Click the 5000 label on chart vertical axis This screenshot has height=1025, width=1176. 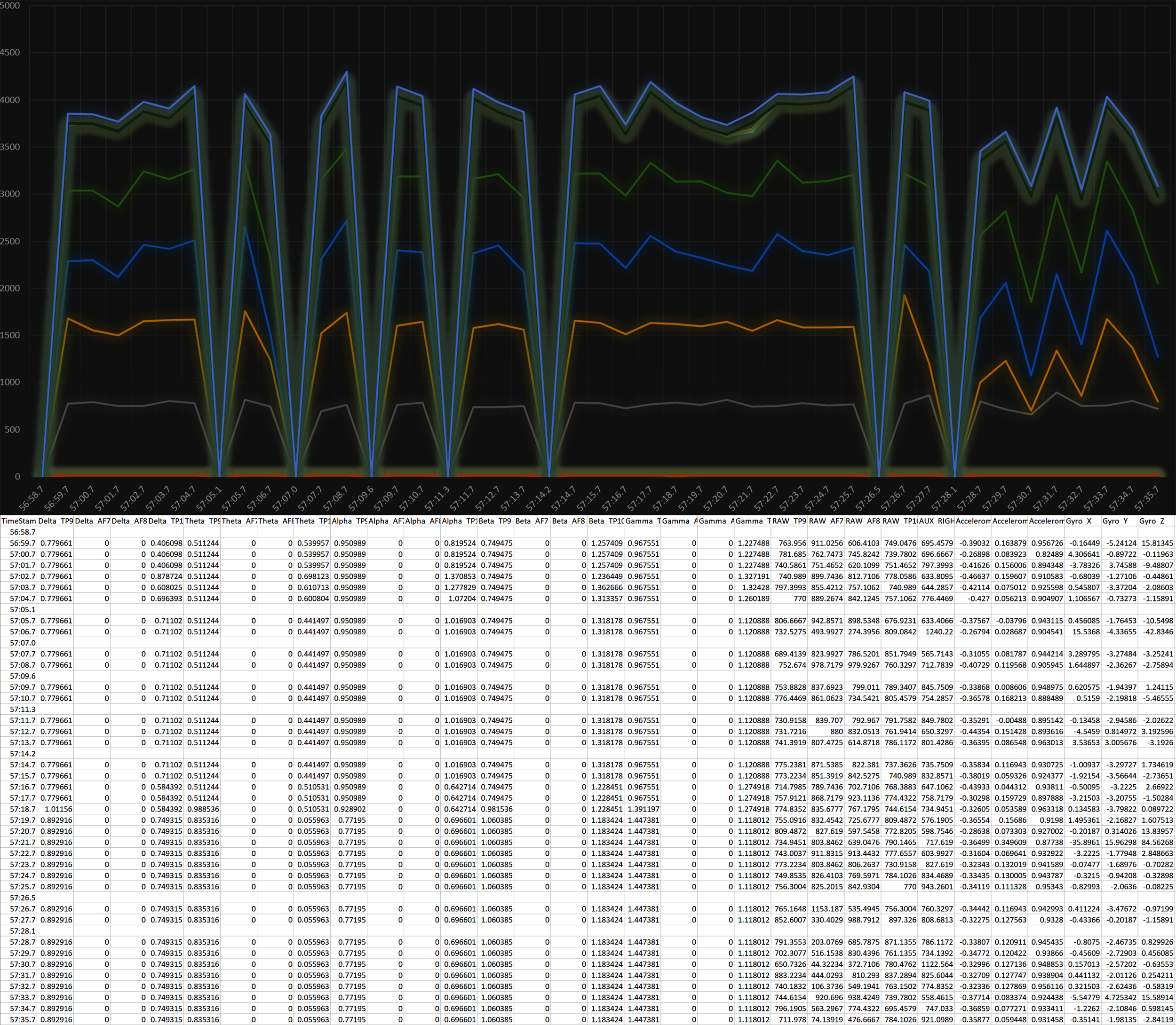(x=10, y=6)
